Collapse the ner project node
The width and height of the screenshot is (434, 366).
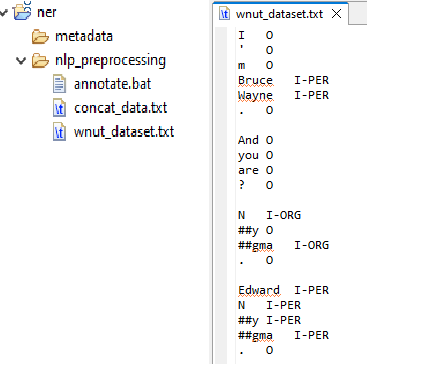pos(4,13)
